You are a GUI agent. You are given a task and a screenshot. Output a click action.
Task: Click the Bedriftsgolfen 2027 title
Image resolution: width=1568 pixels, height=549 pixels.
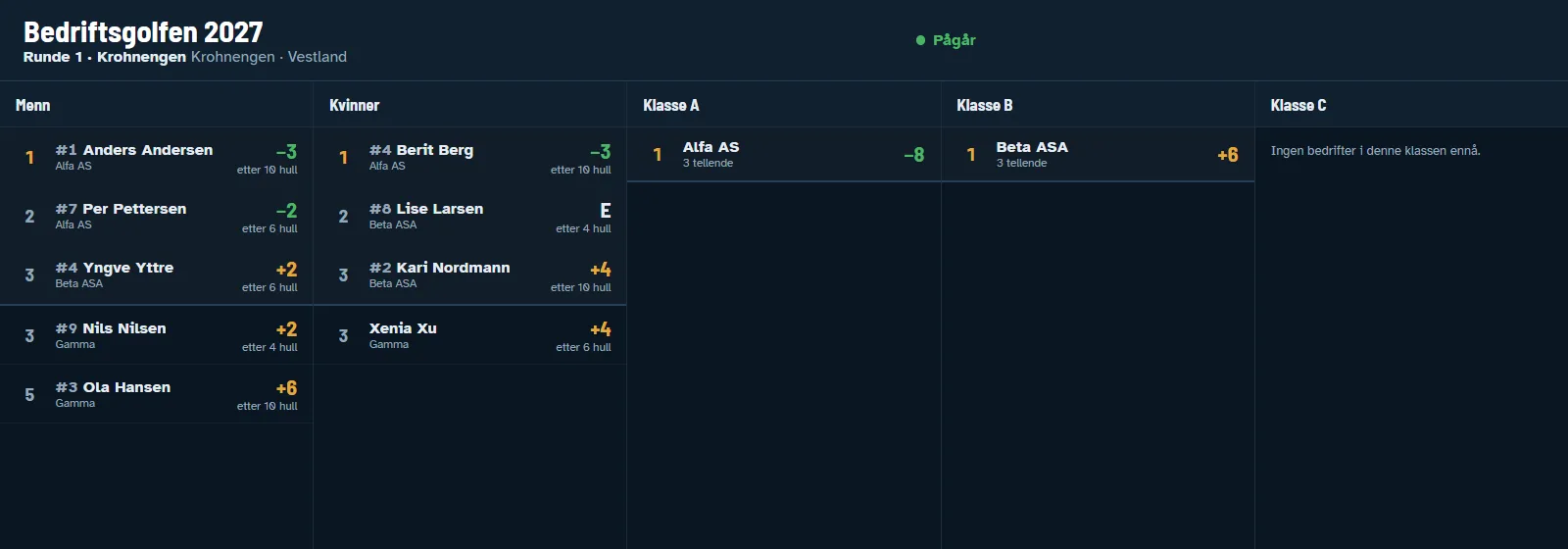[143, 32]
